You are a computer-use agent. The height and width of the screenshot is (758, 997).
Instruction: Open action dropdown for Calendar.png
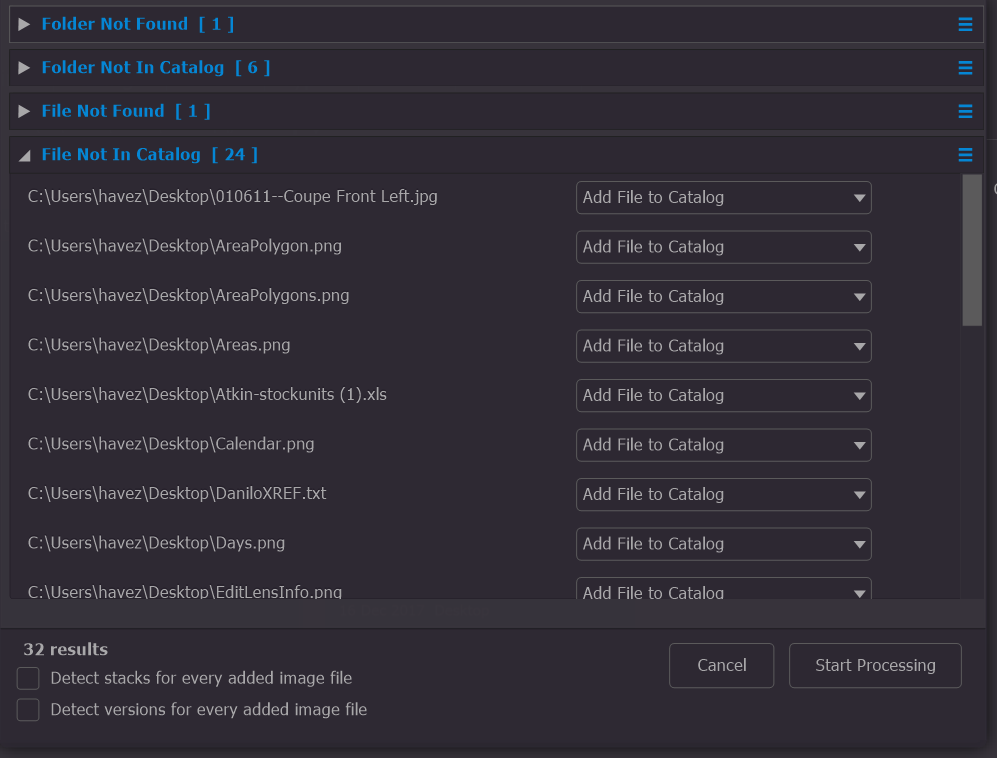point(724,445)
